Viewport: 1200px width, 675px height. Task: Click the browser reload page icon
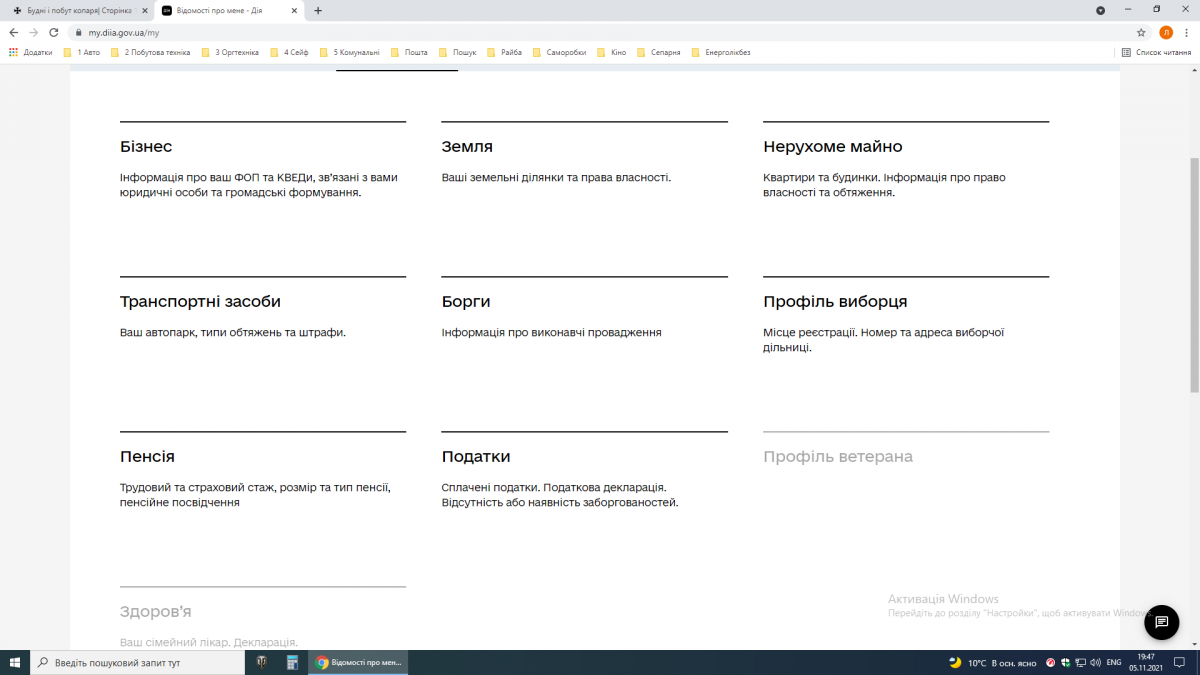tap(54, 32)
